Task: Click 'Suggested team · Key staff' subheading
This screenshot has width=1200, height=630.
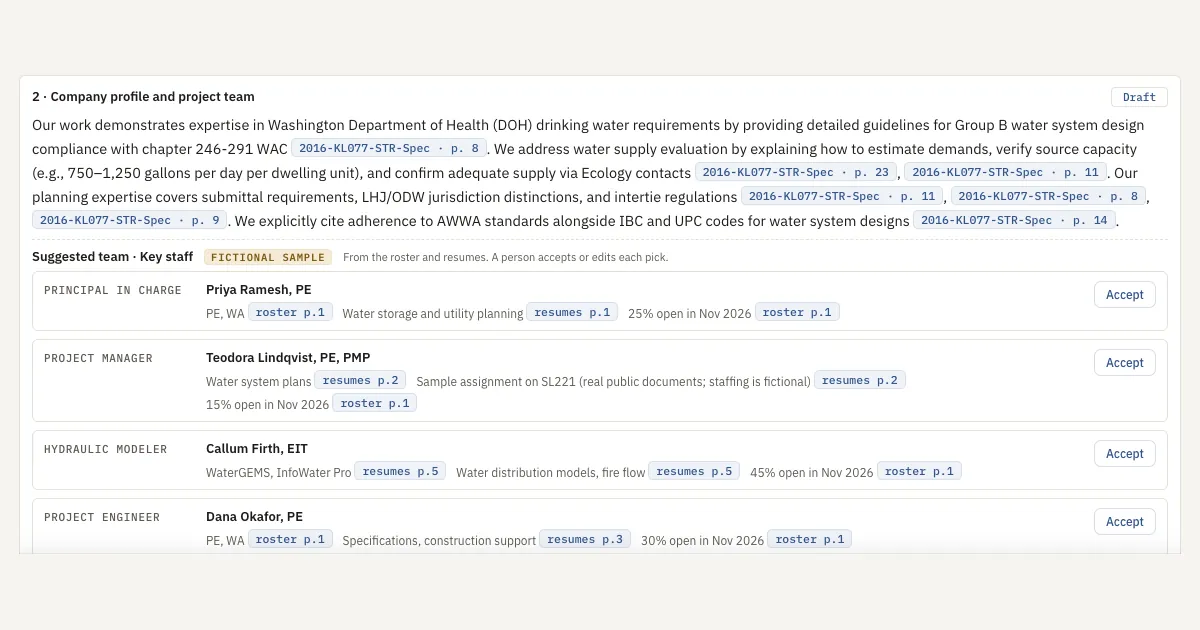Action: click(112, 257)
